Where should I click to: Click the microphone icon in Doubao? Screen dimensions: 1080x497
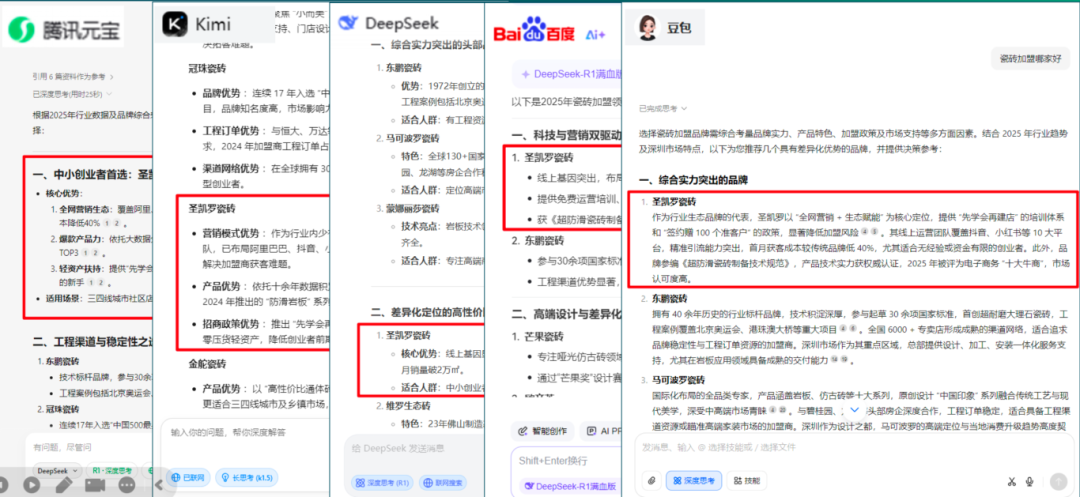1030,481
